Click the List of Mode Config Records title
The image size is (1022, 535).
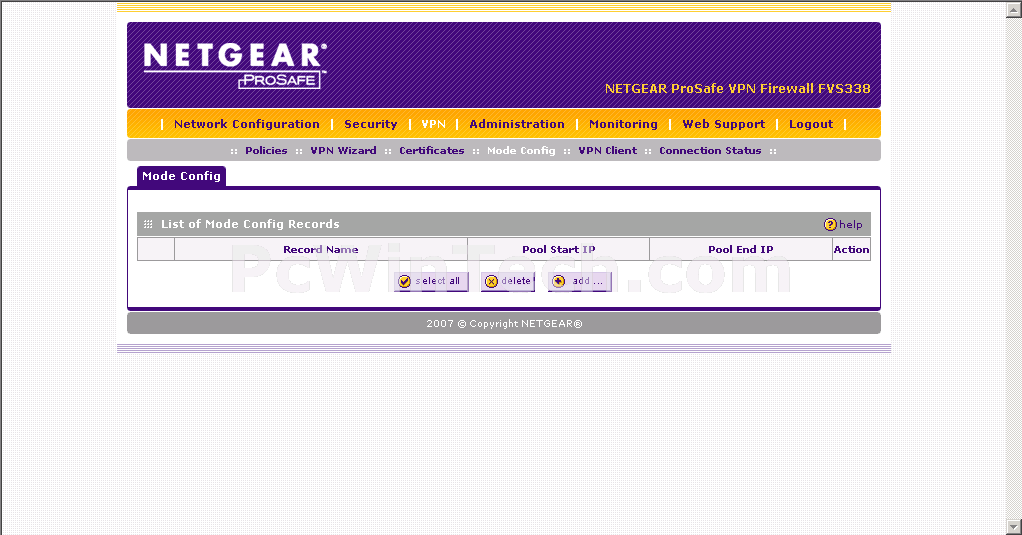tap(250, 224)
